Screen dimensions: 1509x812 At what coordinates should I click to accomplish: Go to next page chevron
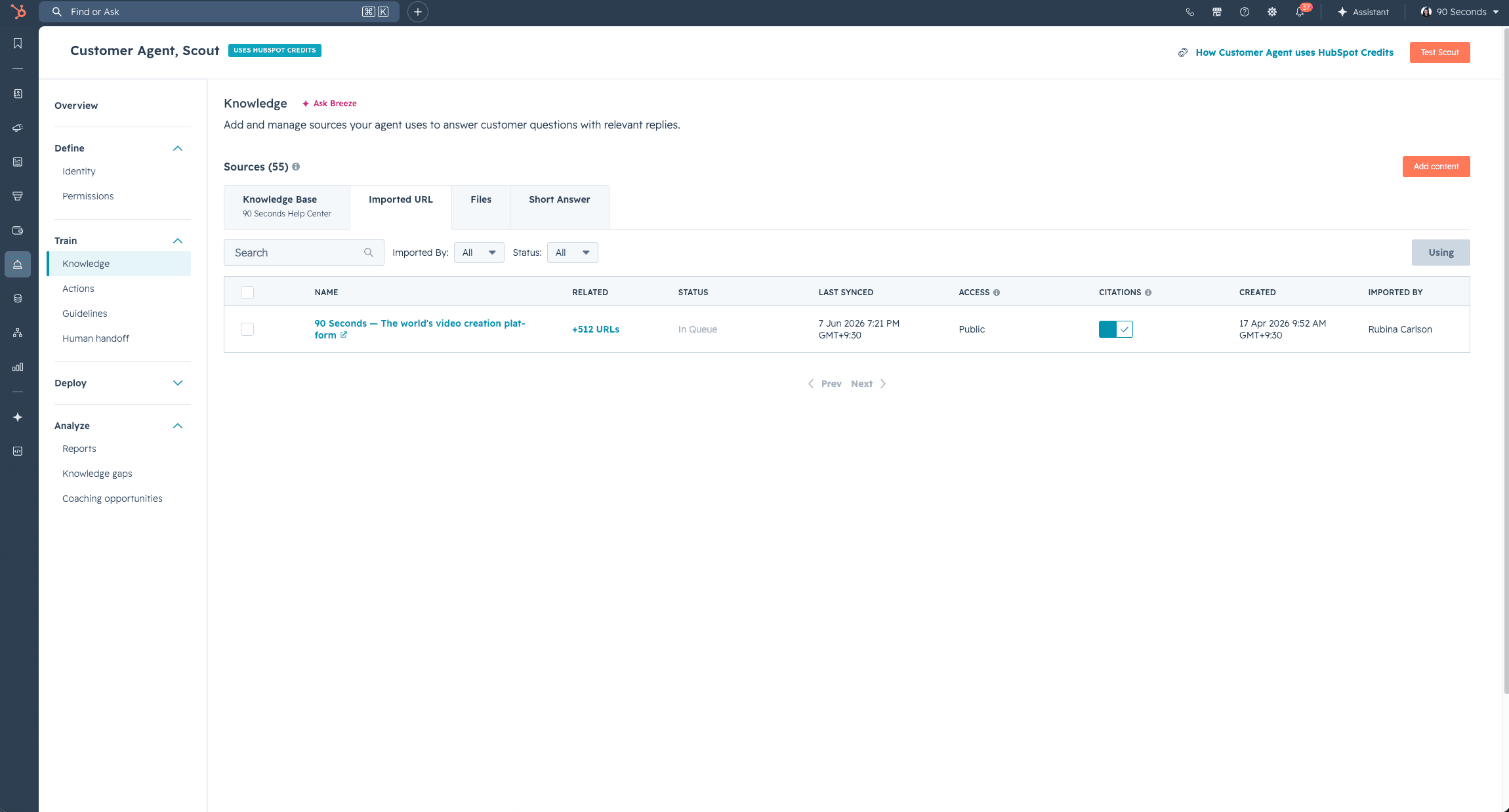click(x=883, y=384)
